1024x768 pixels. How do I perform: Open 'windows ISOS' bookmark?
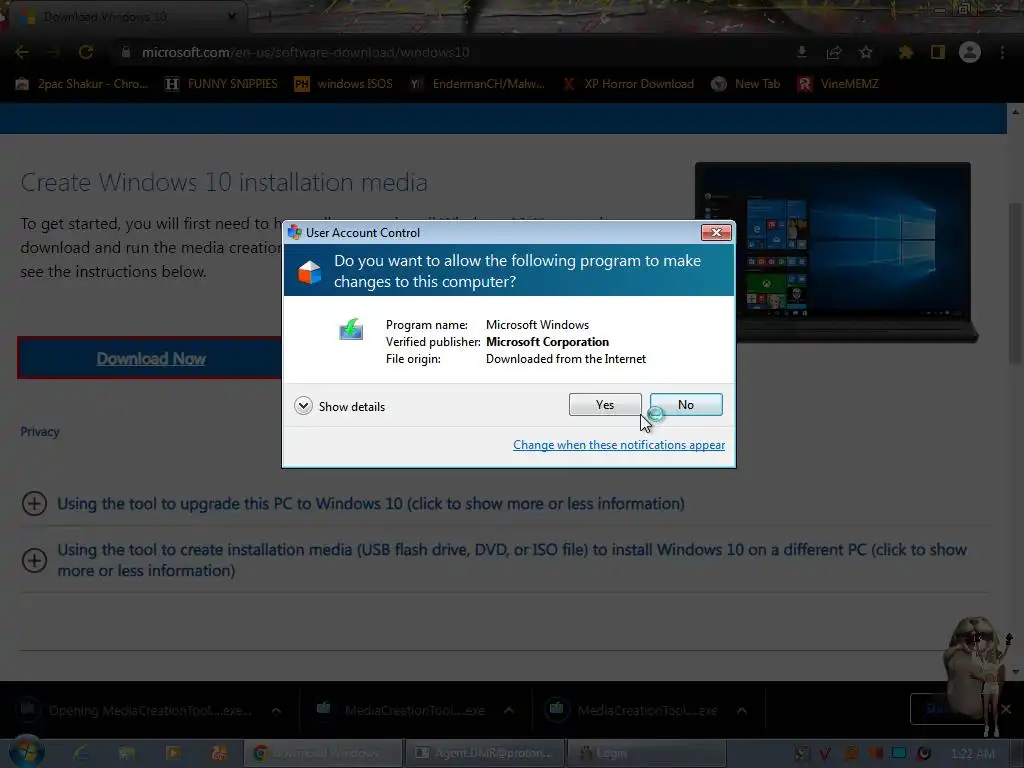(x=344, y=84)
